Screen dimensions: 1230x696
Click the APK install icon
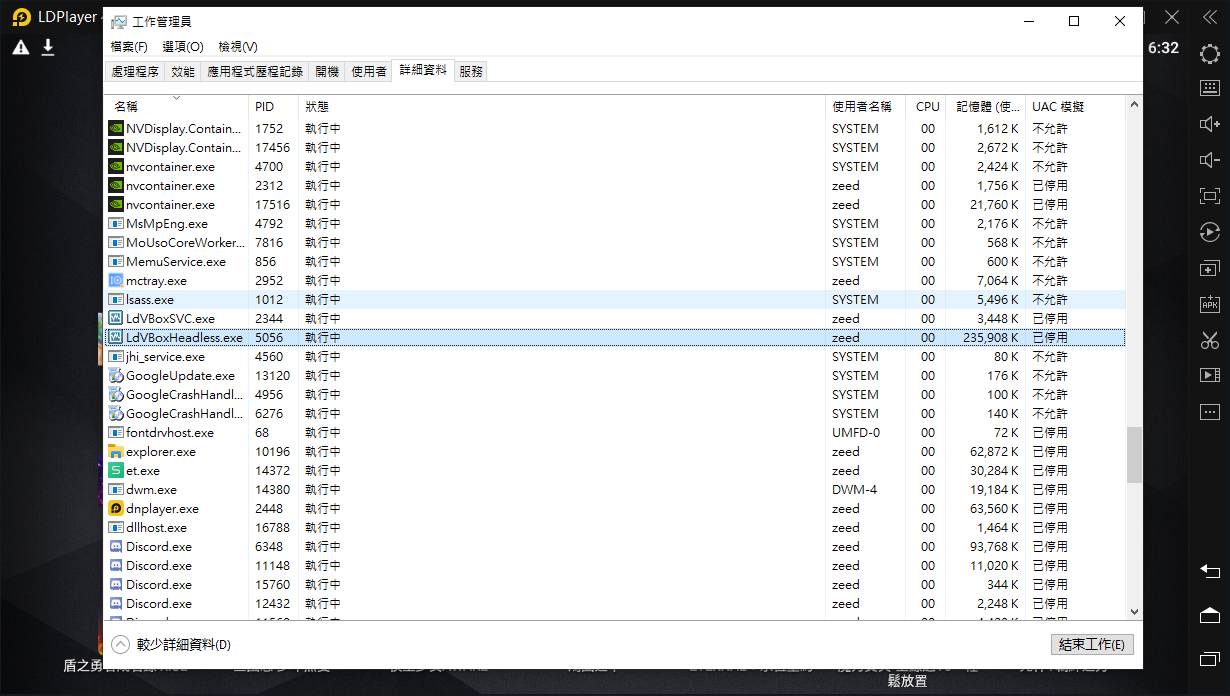[x=1210, y=304]
